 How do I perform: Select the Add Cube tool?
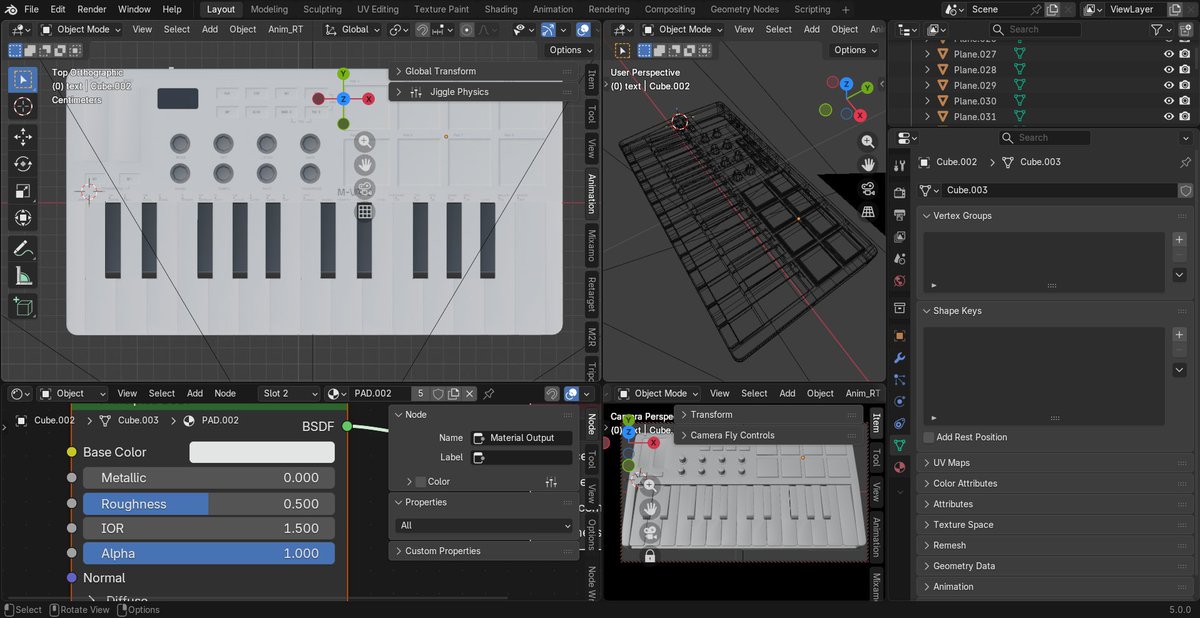pyautogui.click(x=23, y=307)
